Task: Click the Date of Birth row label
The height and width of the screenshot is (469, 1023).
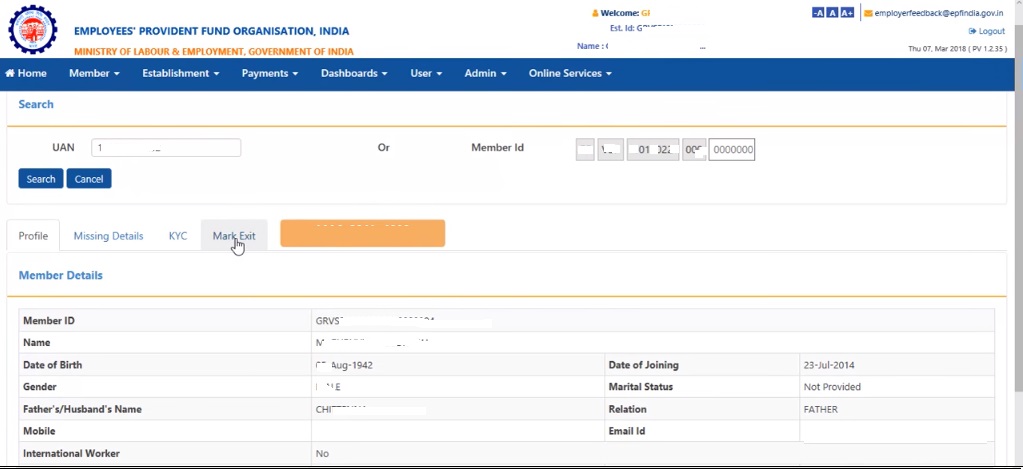Action: pyautogui.click(x=53, y=365)
